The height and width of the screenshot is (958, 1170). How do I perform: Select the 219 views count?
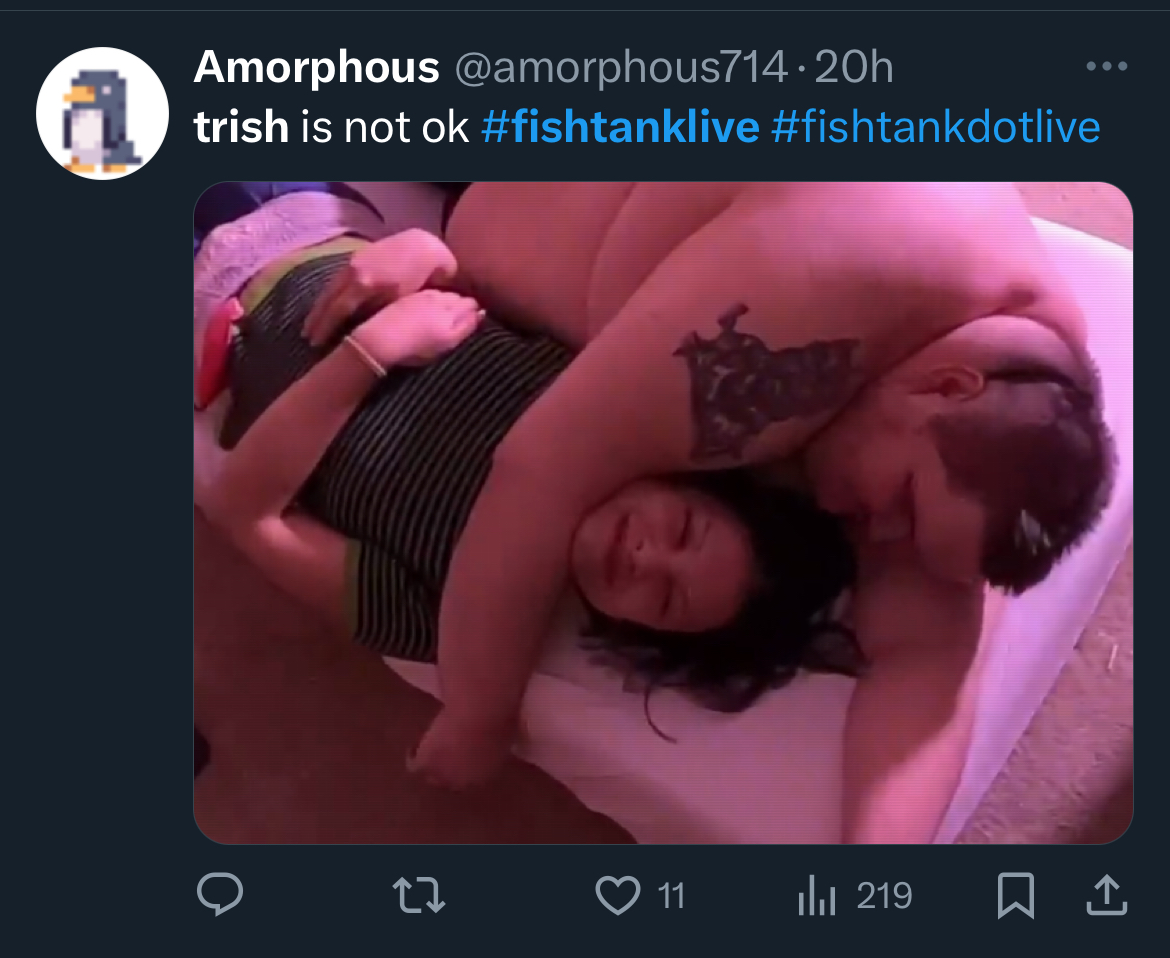884,895
